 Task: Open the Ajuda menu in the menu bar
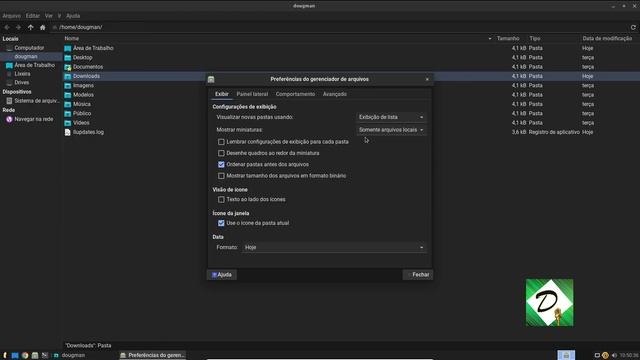73,16
